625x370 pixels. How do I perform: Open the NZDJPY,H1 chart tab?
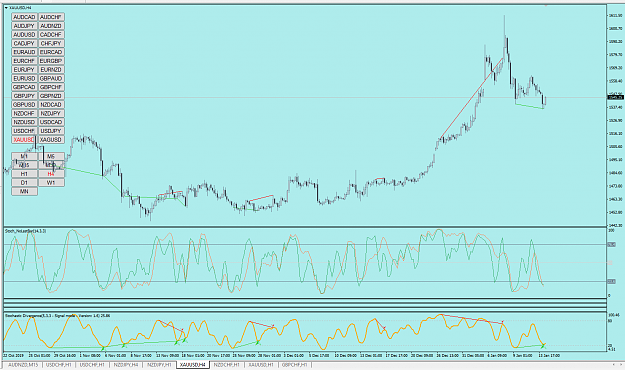click(159, 365)
